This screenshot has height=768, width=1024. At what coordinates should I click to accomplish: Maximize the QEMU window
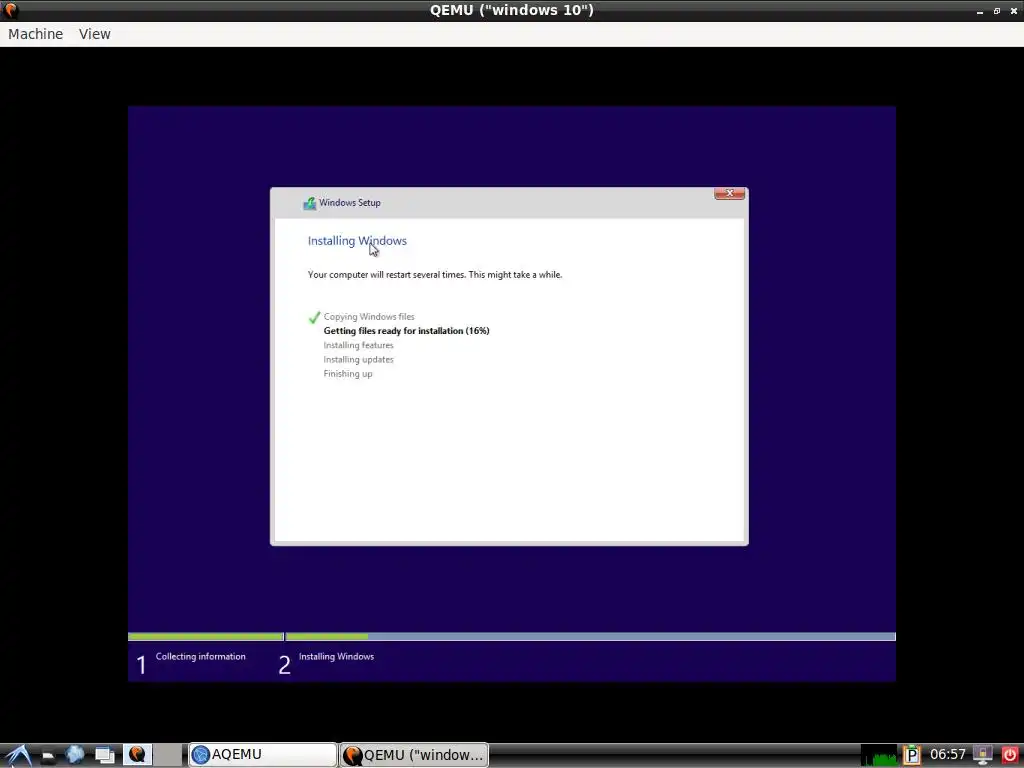pyautogui.click(x=997, y=11)
